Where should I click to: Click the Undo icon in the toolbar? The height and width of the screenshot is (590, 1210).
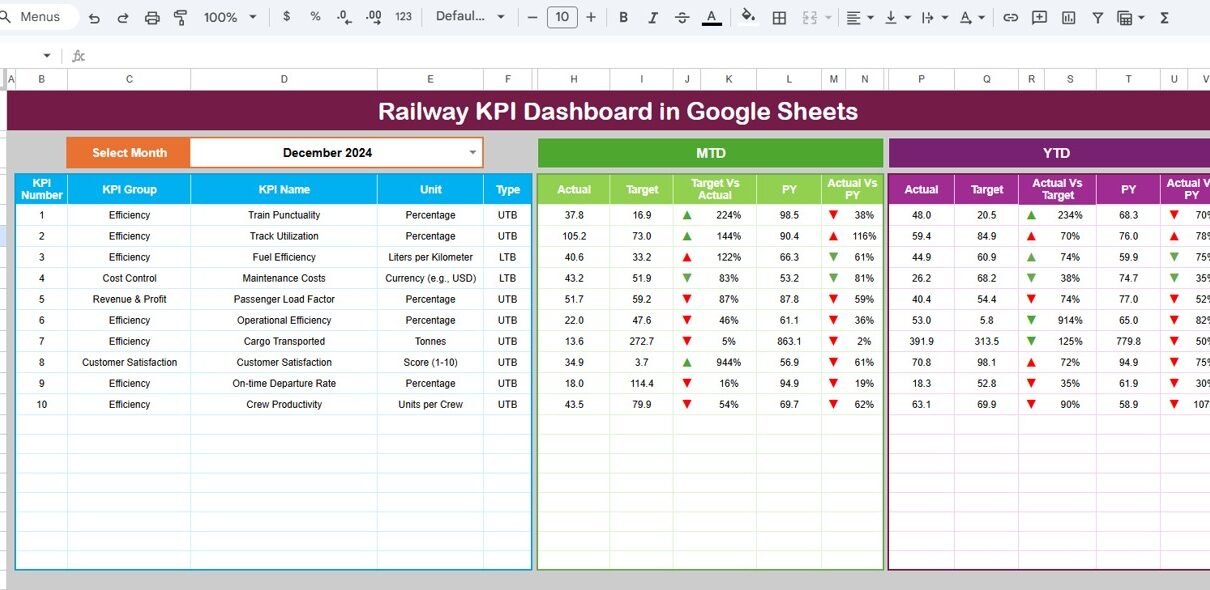pyautogui.click(x=94, y=18)
